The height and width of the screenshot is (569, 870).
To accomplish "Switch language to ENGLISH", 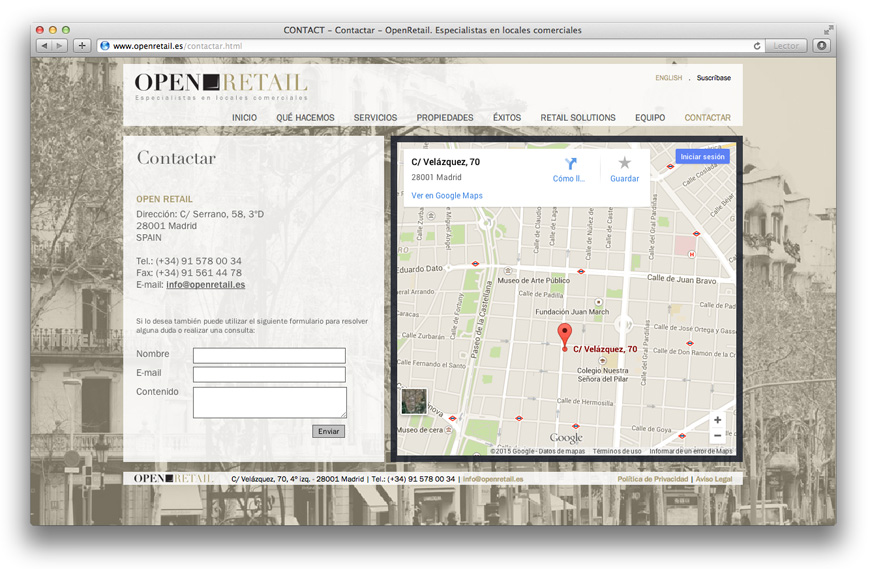I will [669, 78].
